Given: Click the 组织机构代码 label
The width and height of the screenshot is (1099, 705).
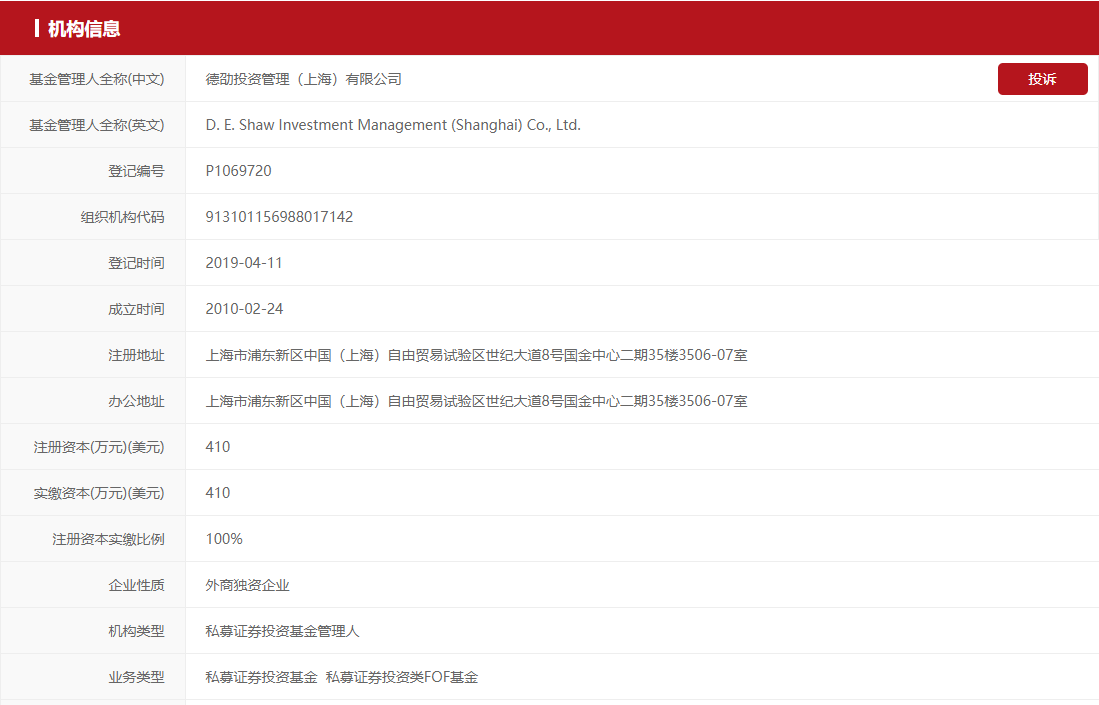Looking at the screenshot, I should [123, 217].
